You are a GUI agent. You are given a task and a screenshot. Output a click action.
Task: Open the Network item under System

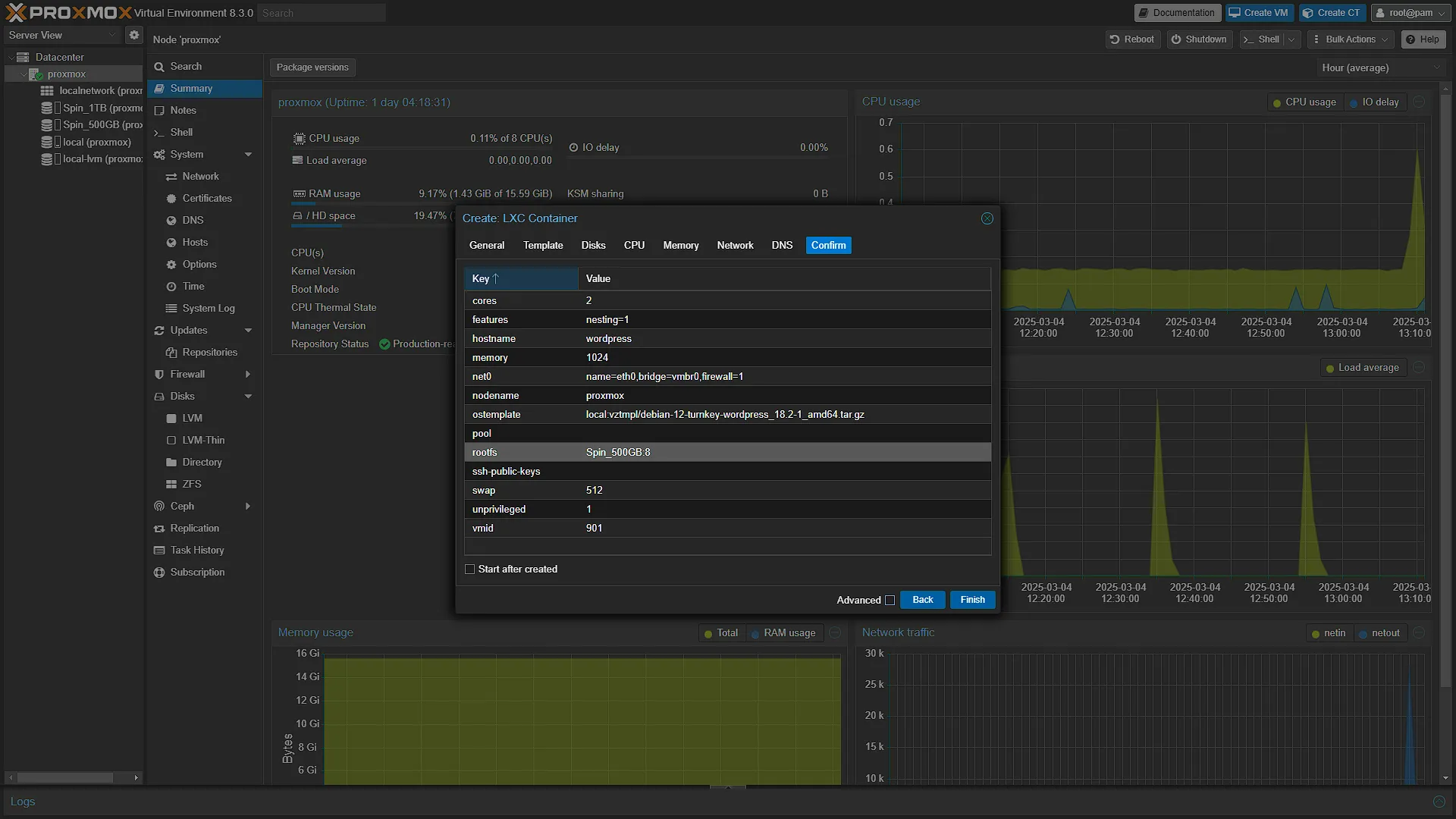click(200, 176)
